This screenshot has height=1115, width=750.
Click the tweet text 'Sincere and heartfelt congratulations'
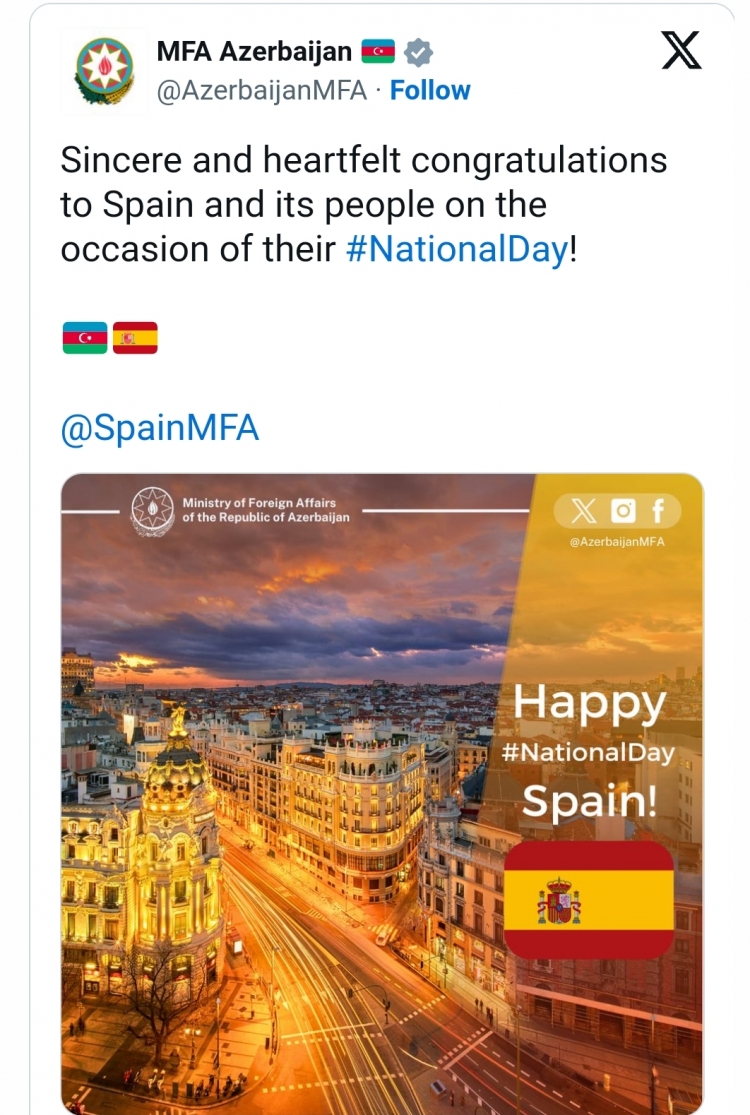point(364,160)
